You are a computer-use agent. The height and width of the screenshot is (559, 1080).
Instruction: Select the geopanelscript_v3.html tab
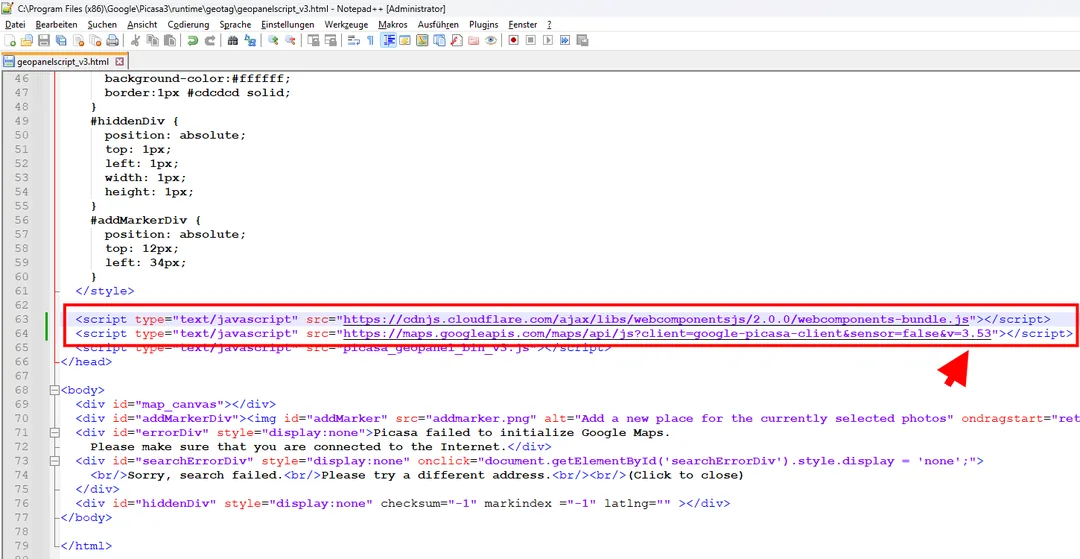[x=63, y=61]
